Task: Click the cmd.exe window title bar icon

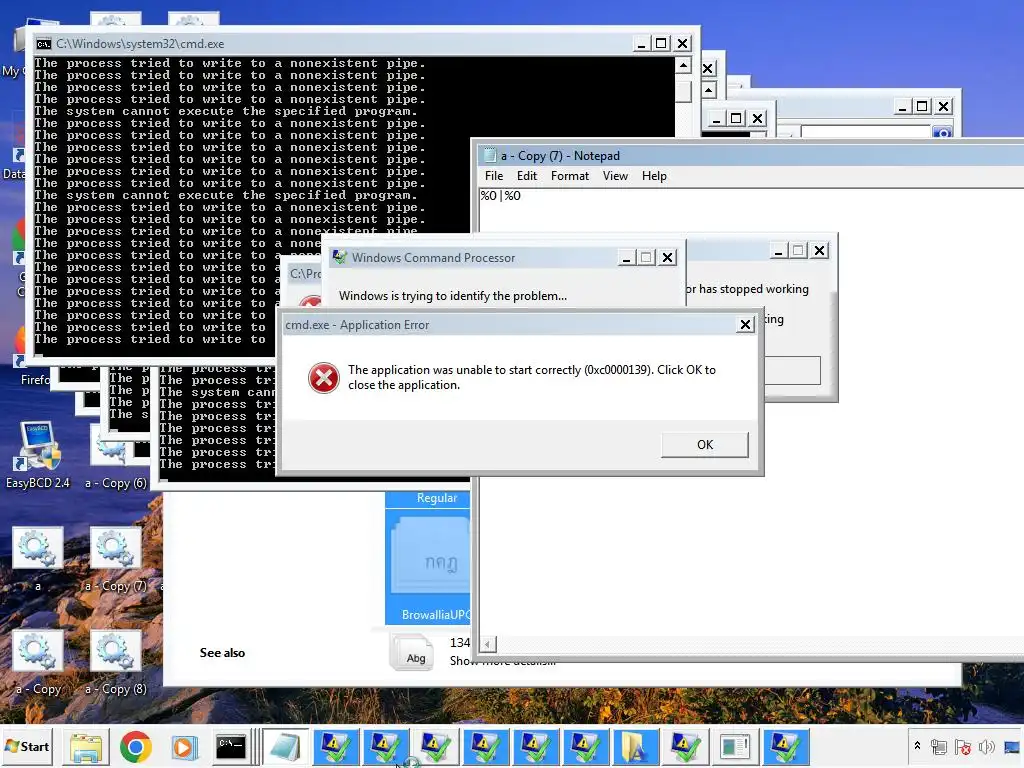Action: click(x=44, y=44)
